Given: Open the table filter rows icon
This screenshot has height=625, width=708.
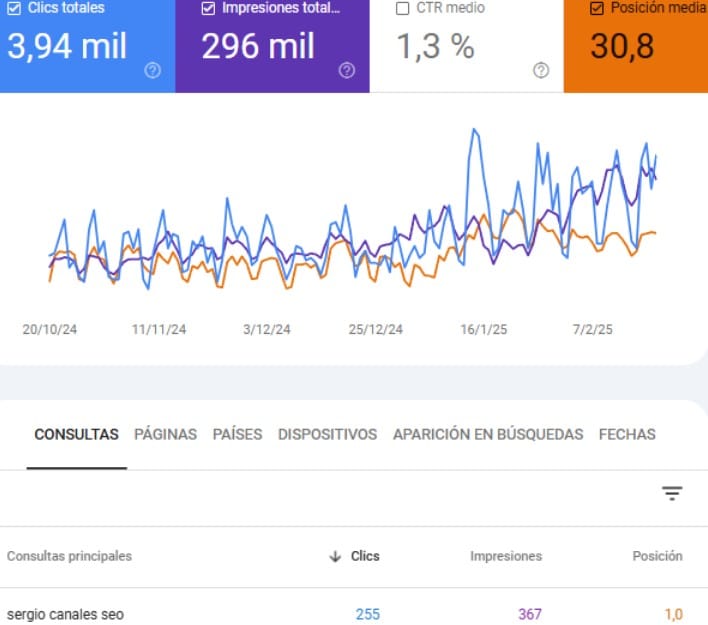Looking at the screenshot, I should click(672, 493).
